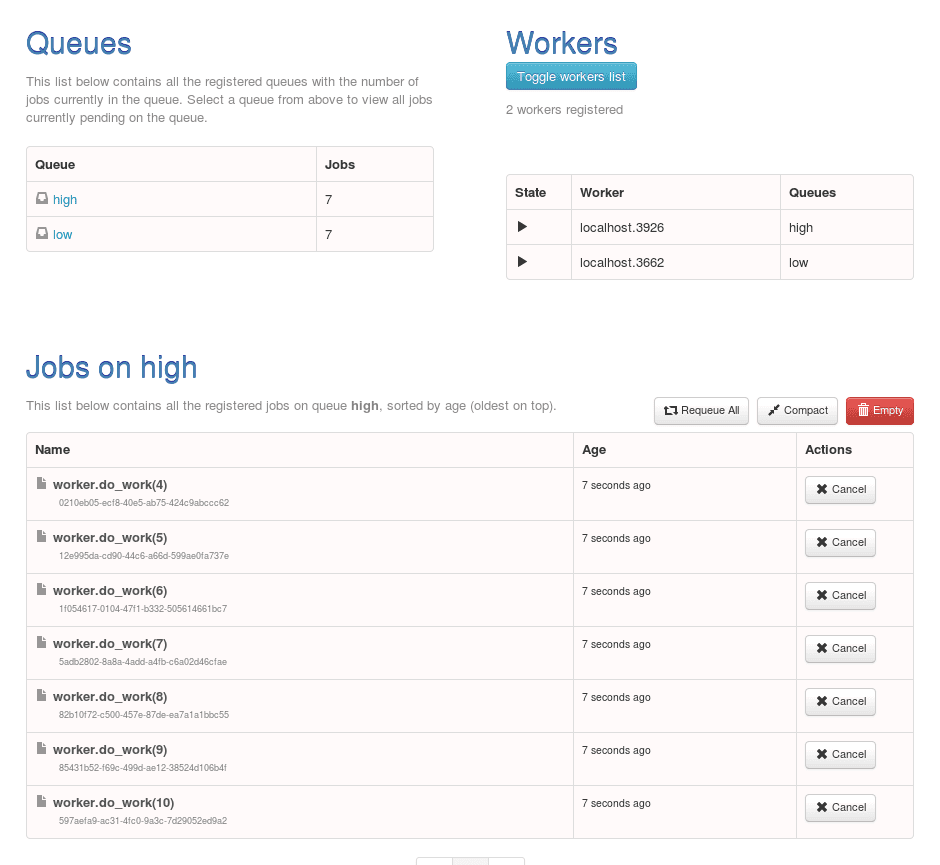940x865 pixels.
Task: Click jobs count for the high queue
Action: coord(329,200)
